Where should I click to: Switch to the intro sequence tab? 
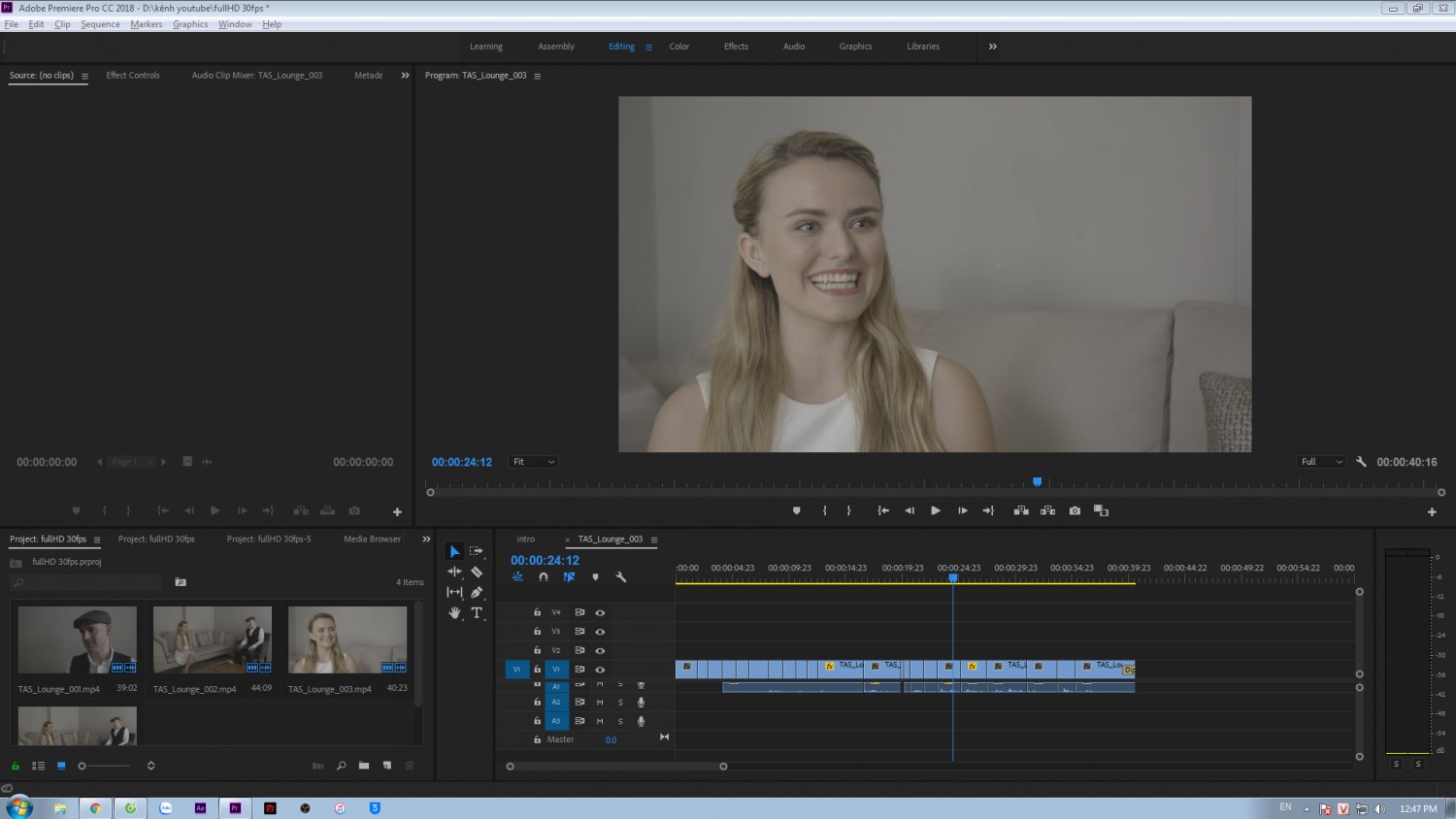click(525, 540)
